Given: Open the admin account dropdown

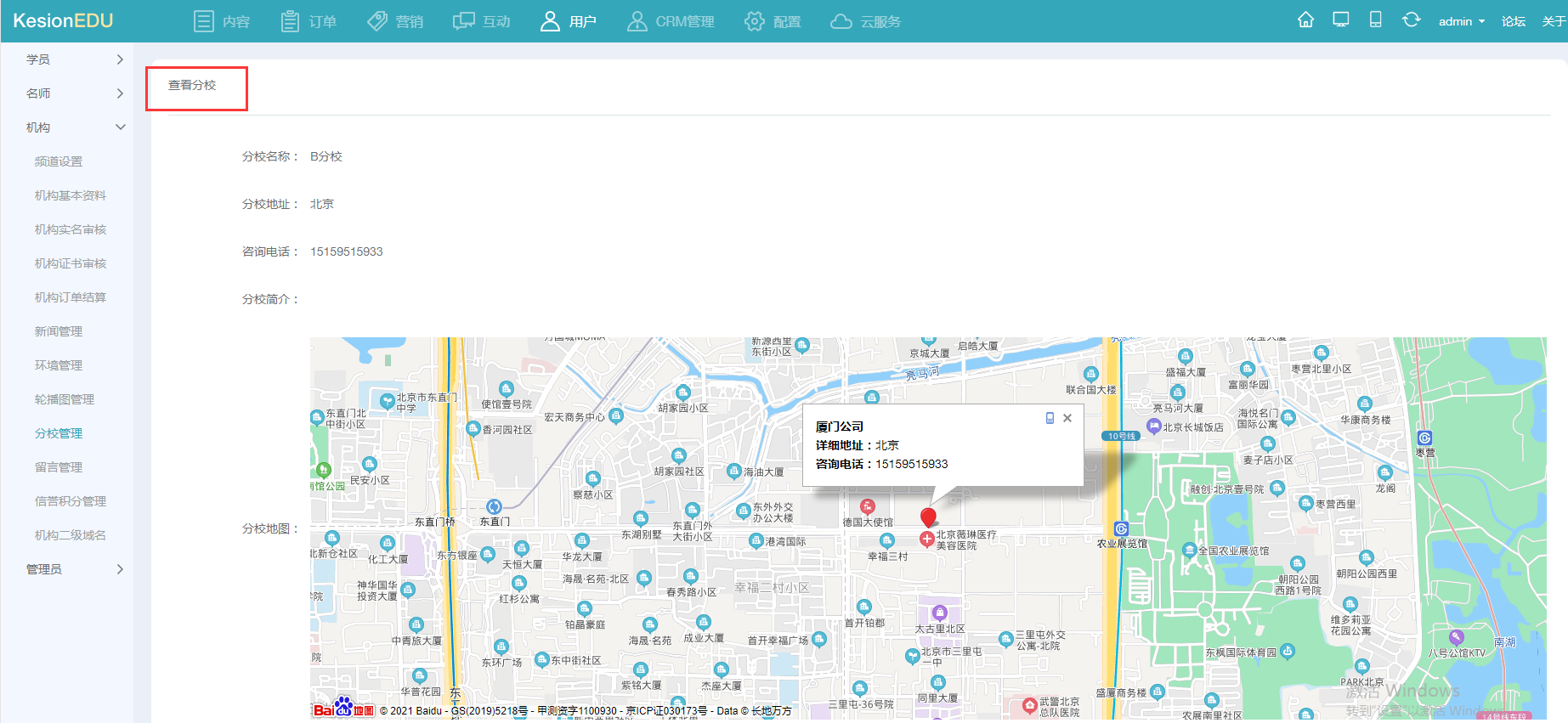Looking at the screenshot, I should click(1462, 21).
